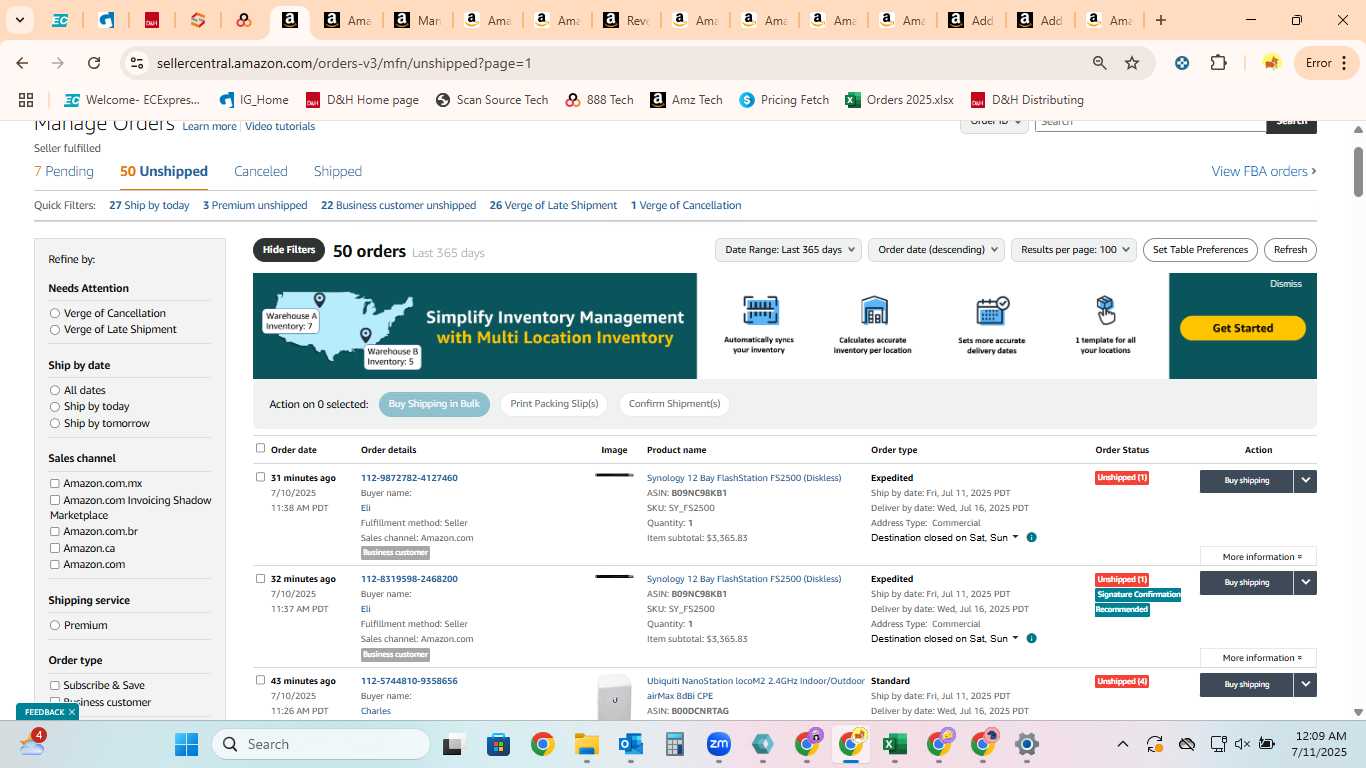
Task: Expand Buy shipping arrow for order 112-9872782-4127460
Action: tap(1305, 481)
